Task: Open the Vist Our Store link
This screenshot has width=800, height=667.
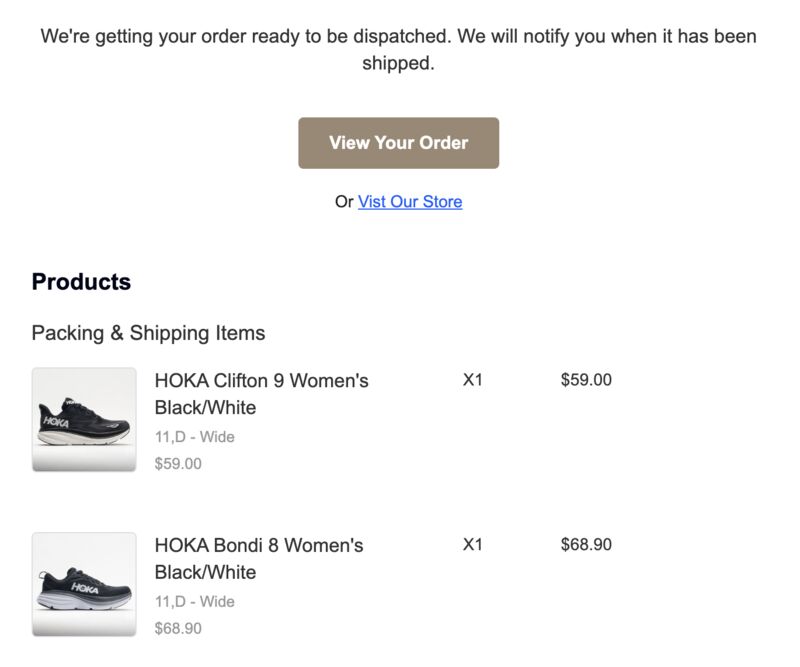Action: coord(410,202)
